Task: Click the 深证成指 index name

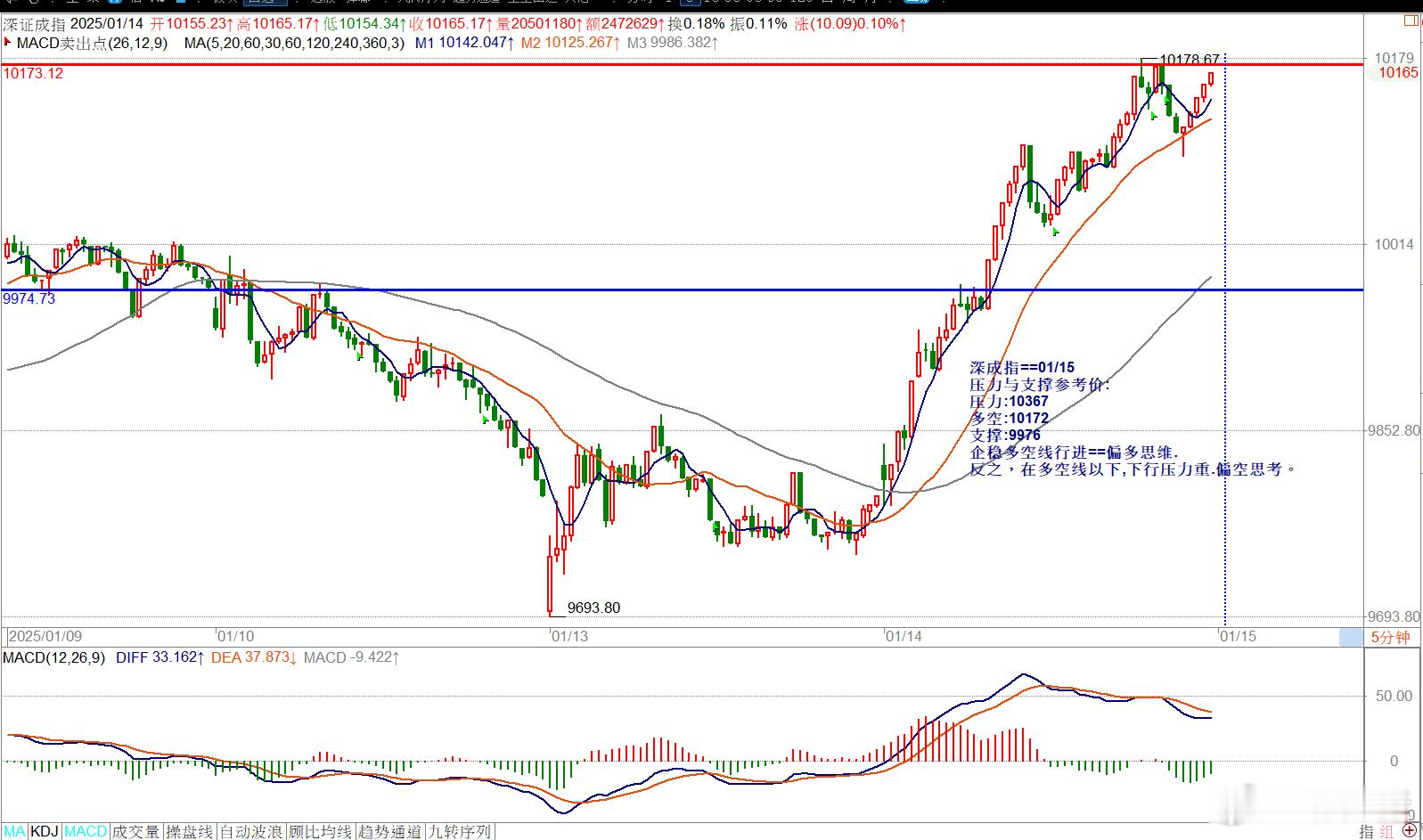Action: pyautogui.click(x=33, y=24)
